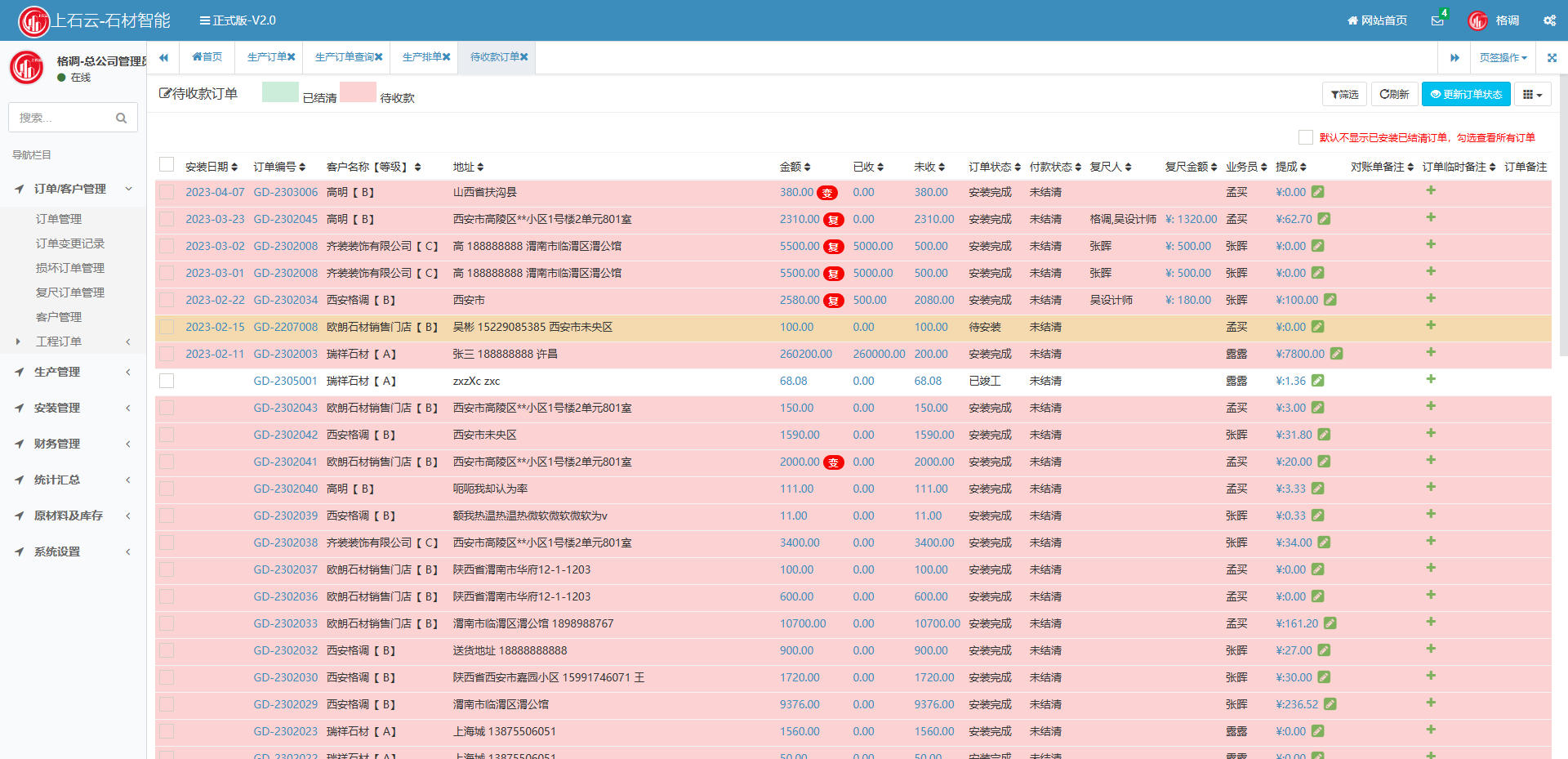Close the 生产排单 tab
The height and width of the screenshot is (759, 1568).
click(447, 57)
